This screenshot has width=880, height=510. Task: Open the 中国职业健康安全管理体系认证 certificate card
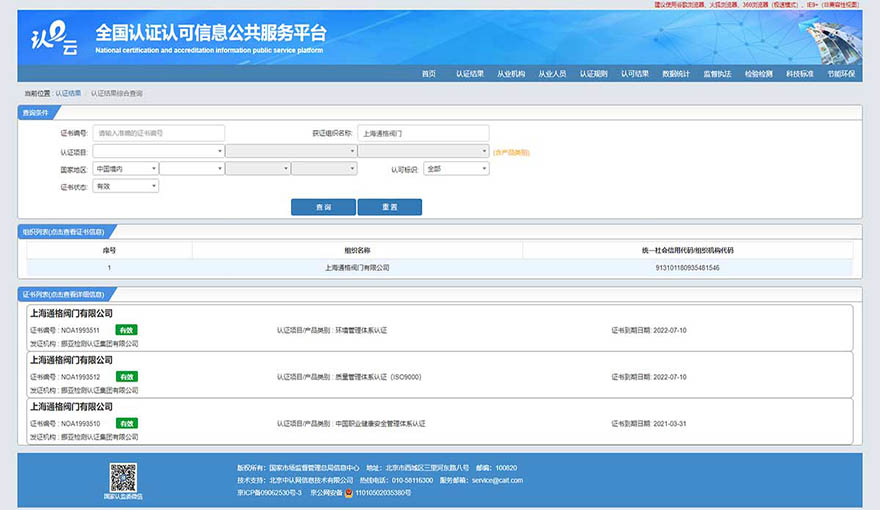(440, 421)
